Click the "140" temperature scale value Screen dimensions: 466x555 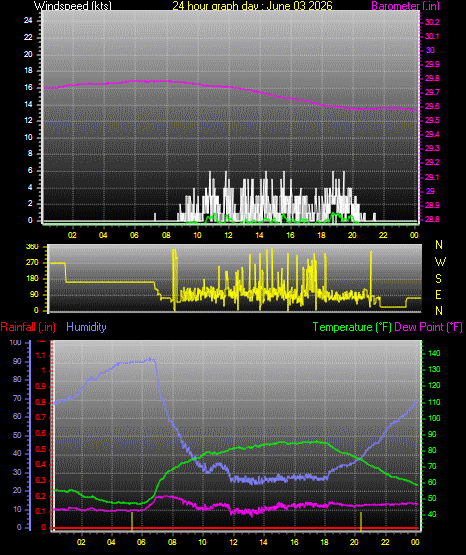click(x=434, y=353)
